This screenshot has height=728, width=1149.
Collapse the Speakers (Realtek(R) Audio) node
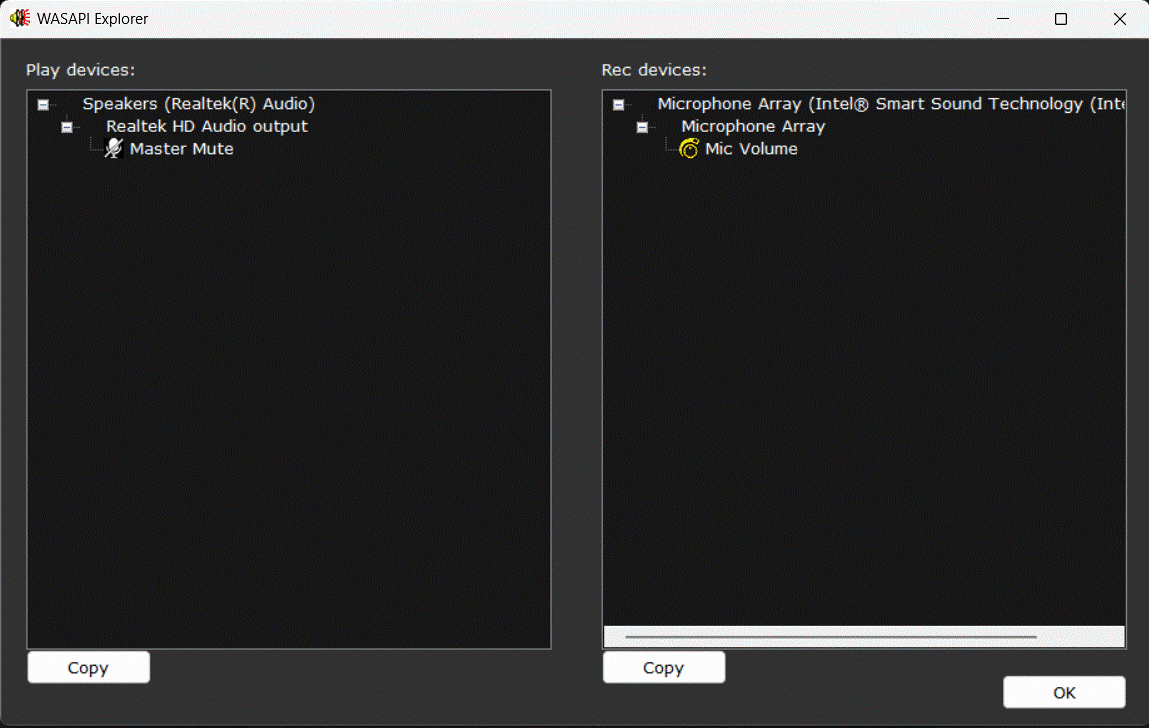(43, 104)
